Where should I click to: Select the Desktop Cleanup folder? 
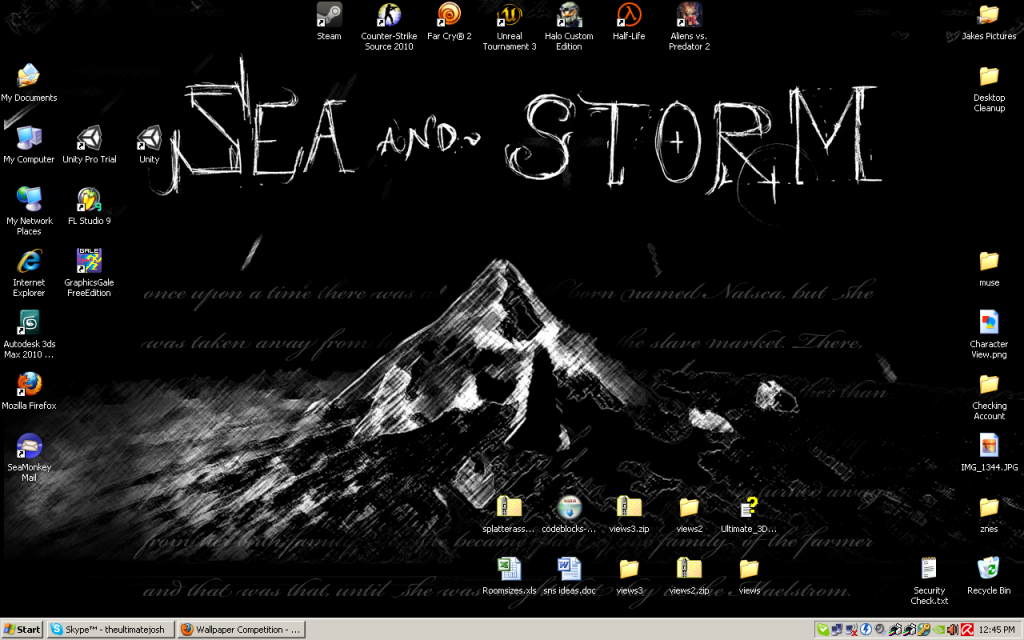pos(988,77)
